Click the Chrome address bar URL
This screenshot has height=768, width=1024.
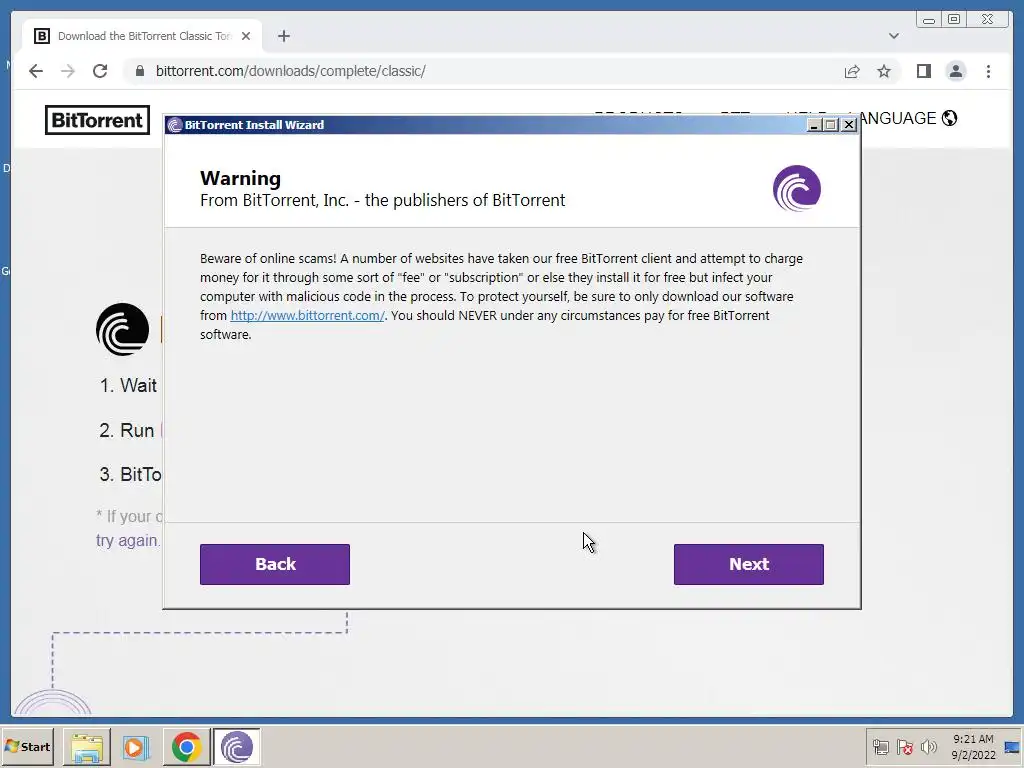click(x=291, y=71)
